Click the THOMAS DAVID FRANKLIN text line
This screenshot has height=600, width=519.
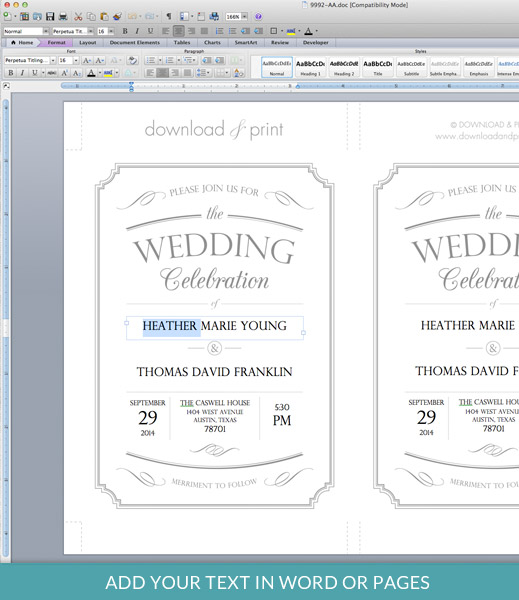point(214,372)
